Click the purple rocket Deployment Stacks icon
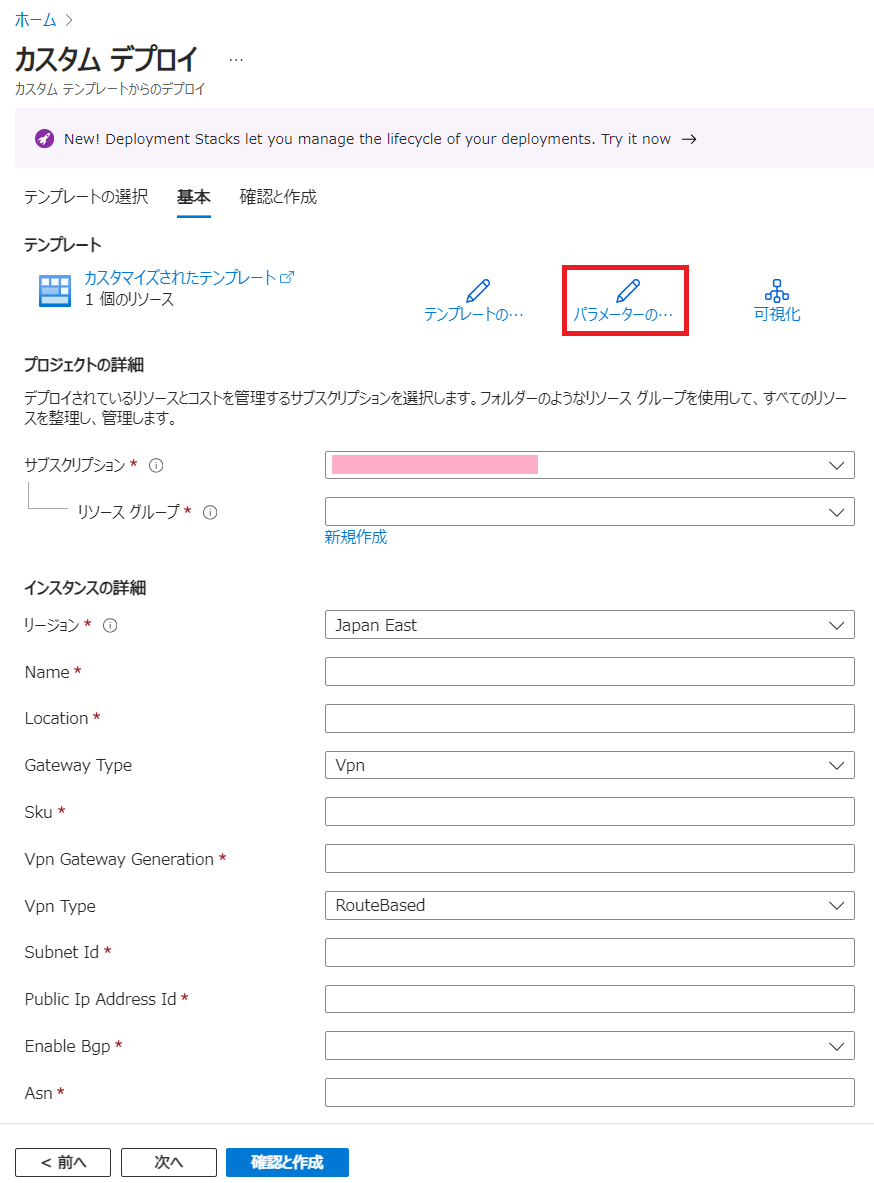Image resolution: width=874 pixels, height=1183 pixels. click(45, 139)
